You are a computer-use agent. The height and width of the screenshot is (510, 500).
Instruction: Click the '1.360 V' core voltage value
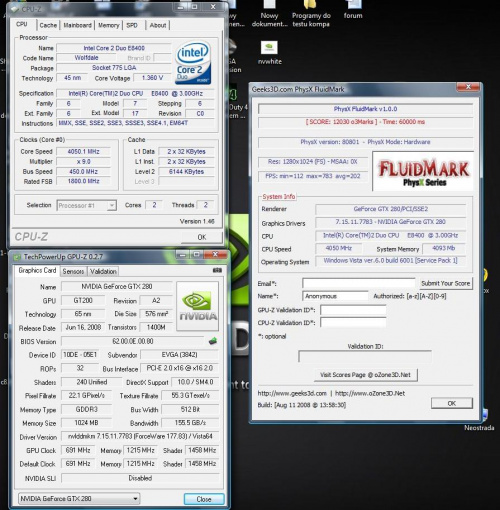tap(152, 78)
